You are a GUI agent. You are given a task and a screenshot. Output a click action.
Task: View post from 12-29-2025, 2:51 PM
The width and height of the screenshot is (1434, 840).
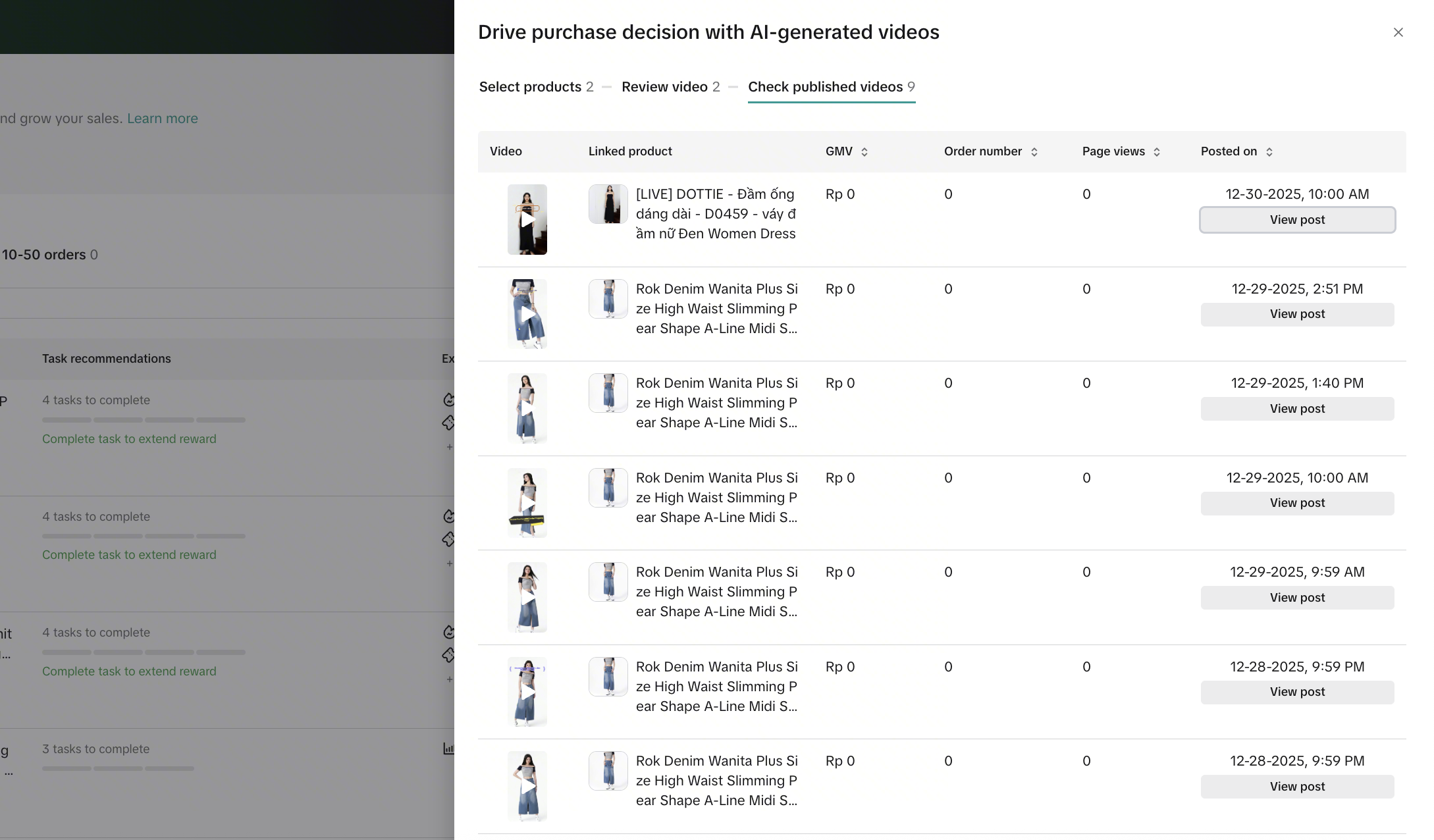point(1296,314)
